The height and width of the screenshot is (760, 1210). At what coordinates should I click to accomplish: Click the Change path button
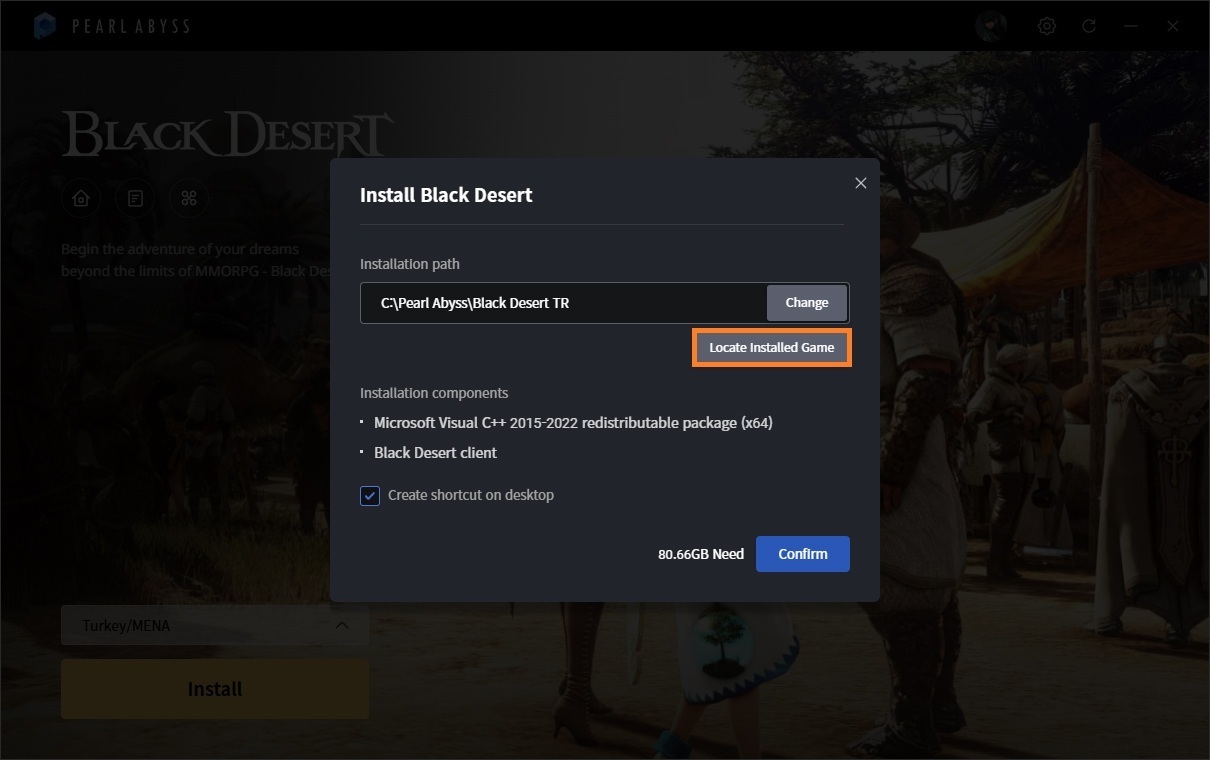coord(807,303)
